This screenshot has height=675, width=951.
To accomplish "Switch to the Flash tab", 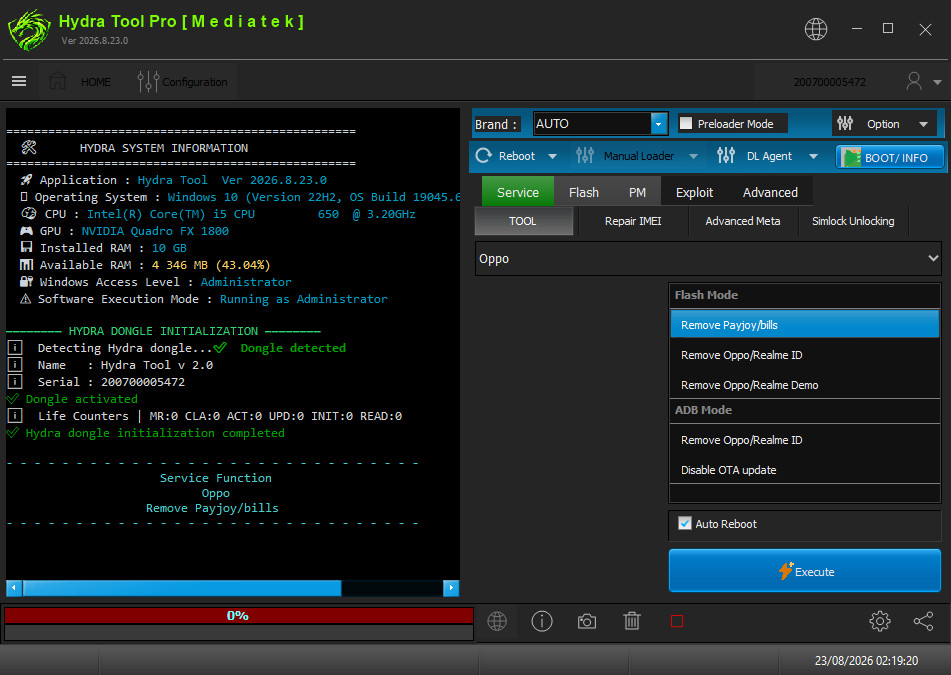I will coord(583,192).
